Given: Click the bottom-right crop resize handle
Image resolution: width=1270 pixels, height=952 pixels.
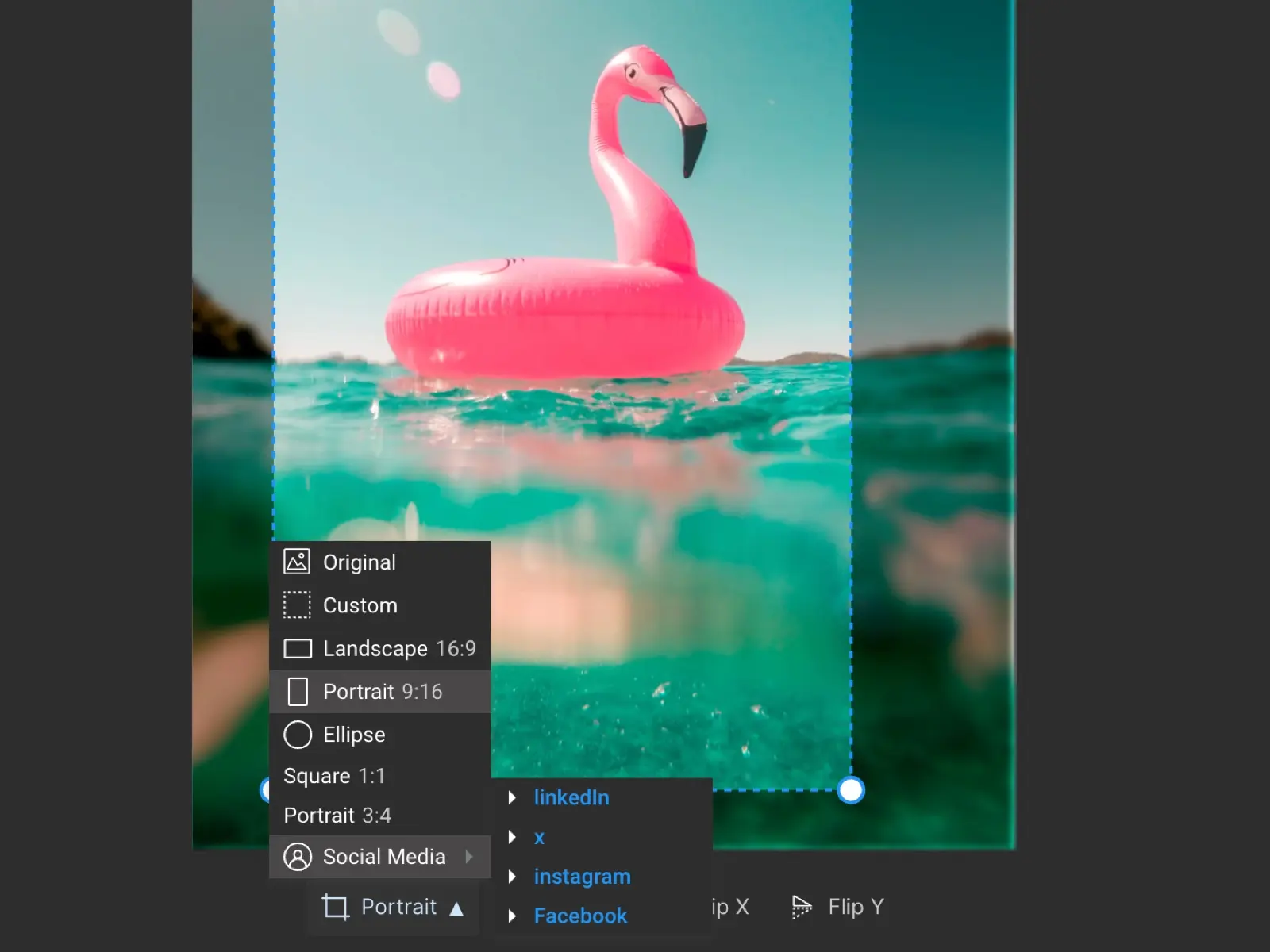Looking at the screenshot, I should 851,790.
